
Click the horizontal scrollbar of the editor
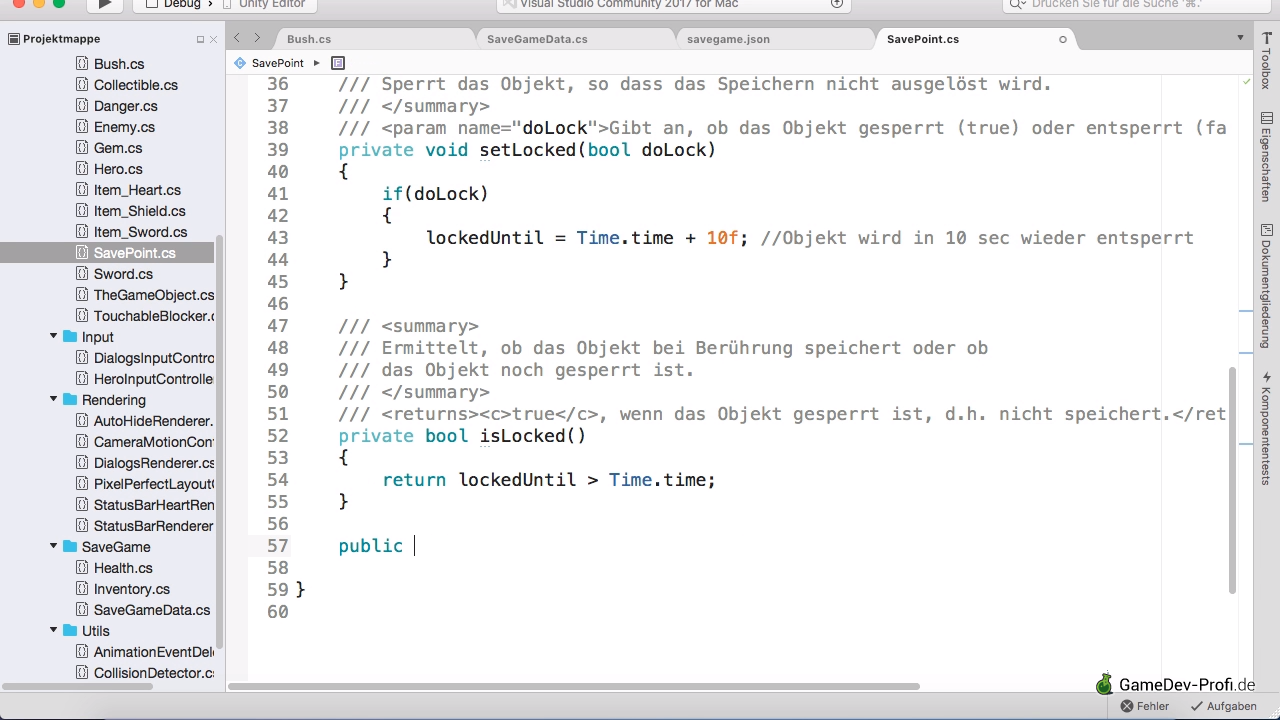(x=574, y=687)
